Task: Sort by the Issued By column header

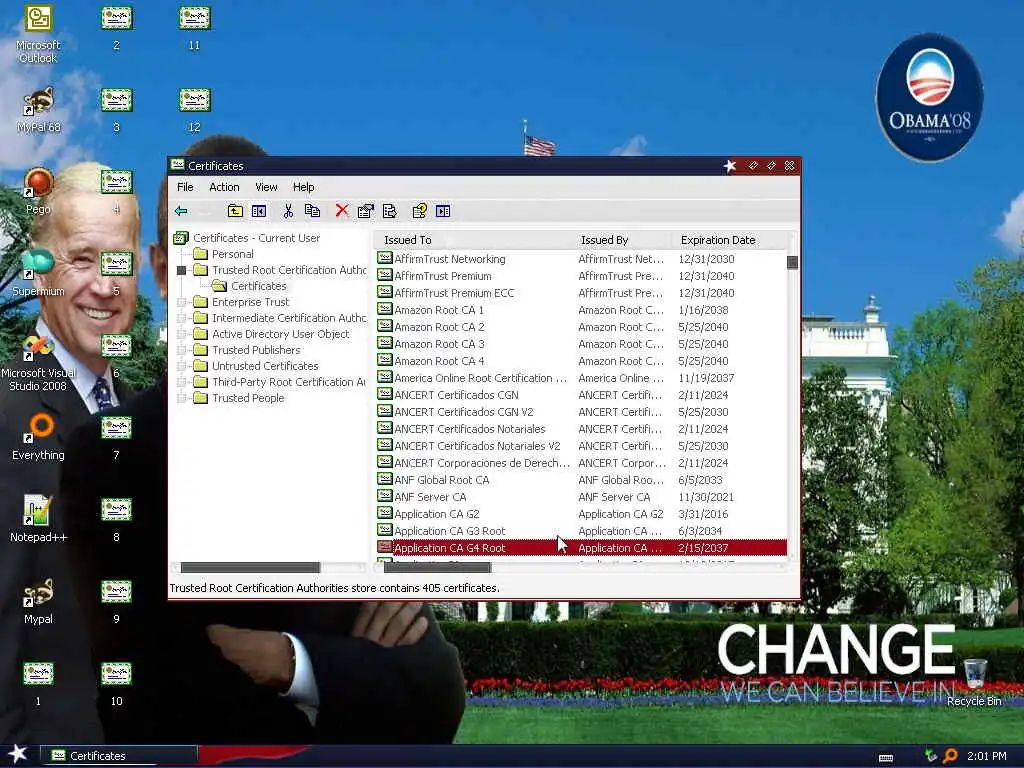Action: click(623, 240)
